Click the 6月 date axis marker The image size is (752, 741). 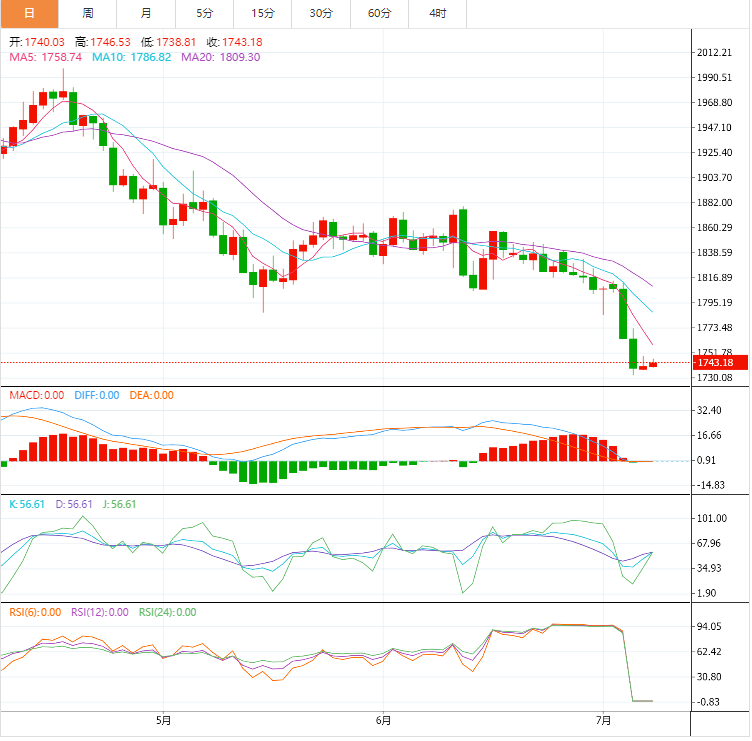pos(383,720)
